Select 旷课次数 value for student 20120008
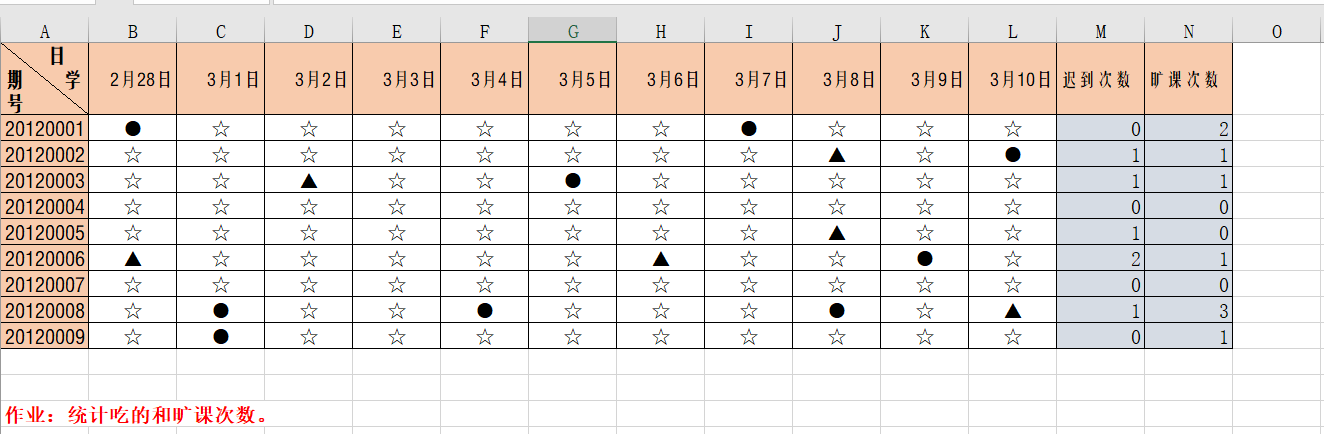The image size is (1324, 434). [x=1189, y=310]
